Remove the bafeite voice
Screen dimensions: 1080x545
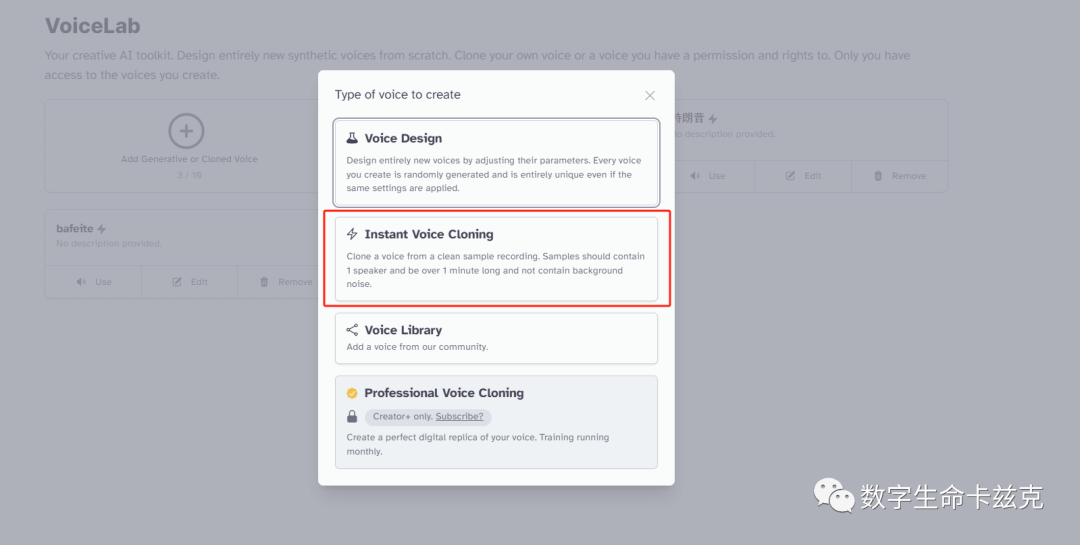point(286,282)
